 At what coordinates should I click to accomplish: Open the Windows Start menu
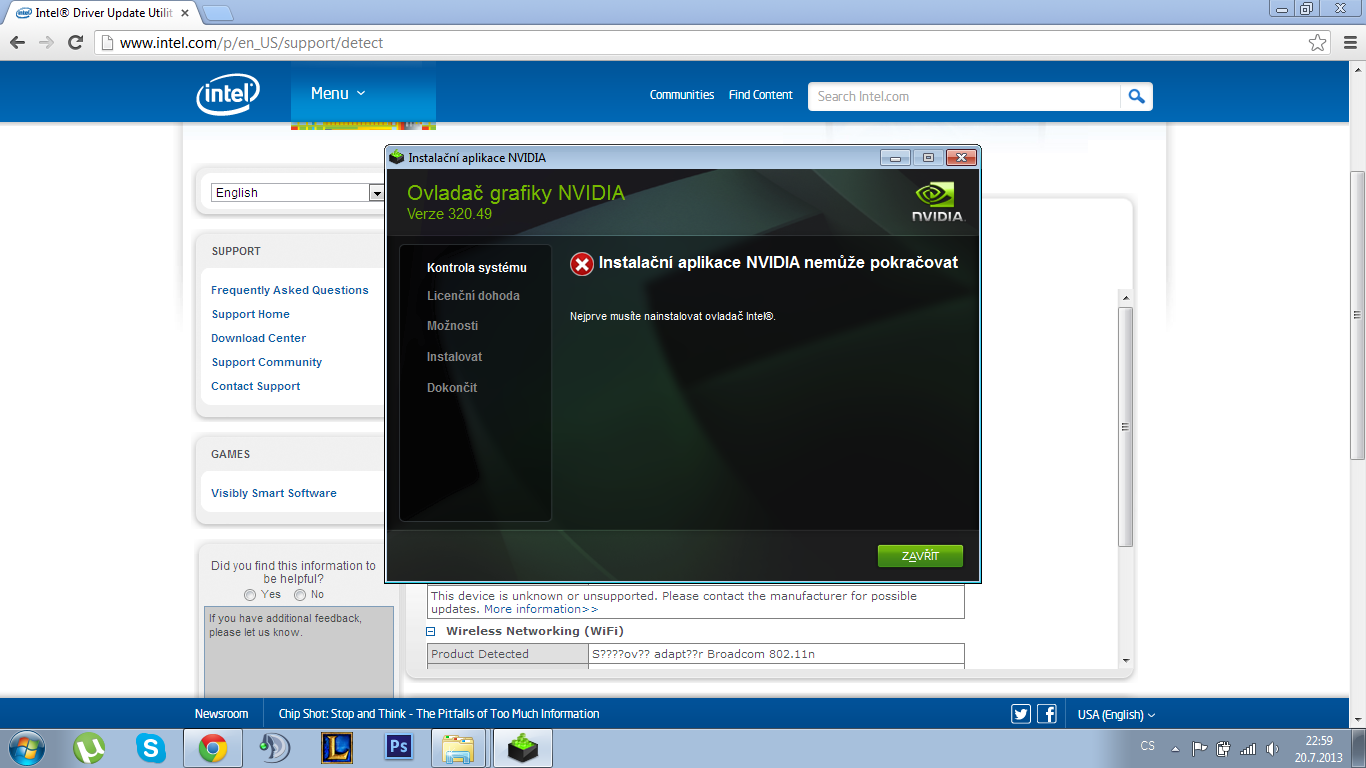(25, 747)
